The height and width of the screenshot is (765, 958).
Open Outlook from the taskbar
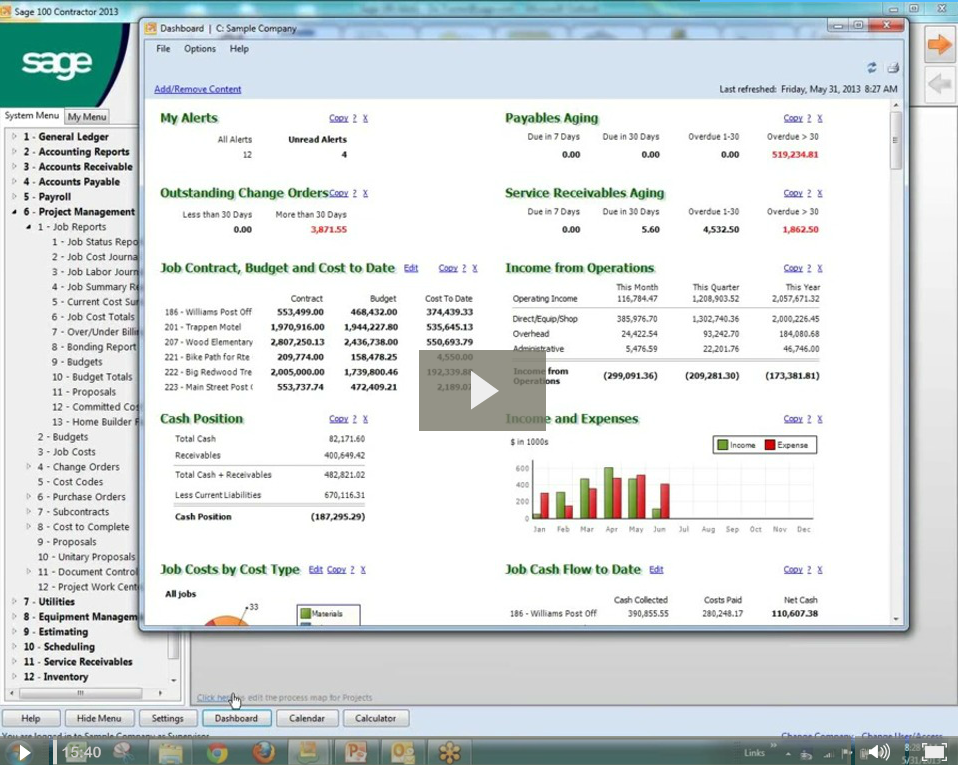[x=402, y=752]
